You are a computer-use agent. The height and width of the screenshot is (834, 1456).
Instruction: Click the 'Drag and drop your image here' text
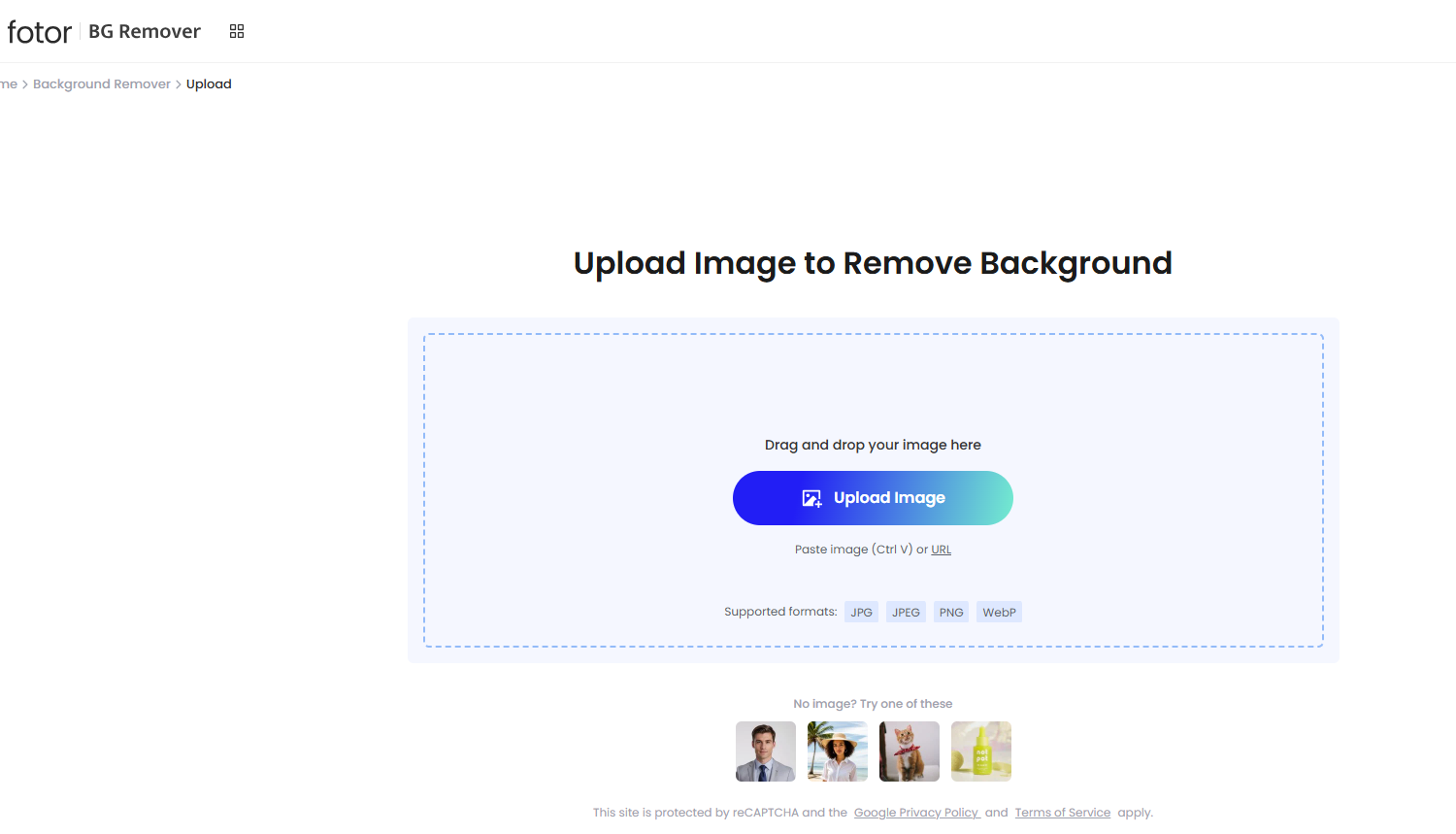coord(873,445)
